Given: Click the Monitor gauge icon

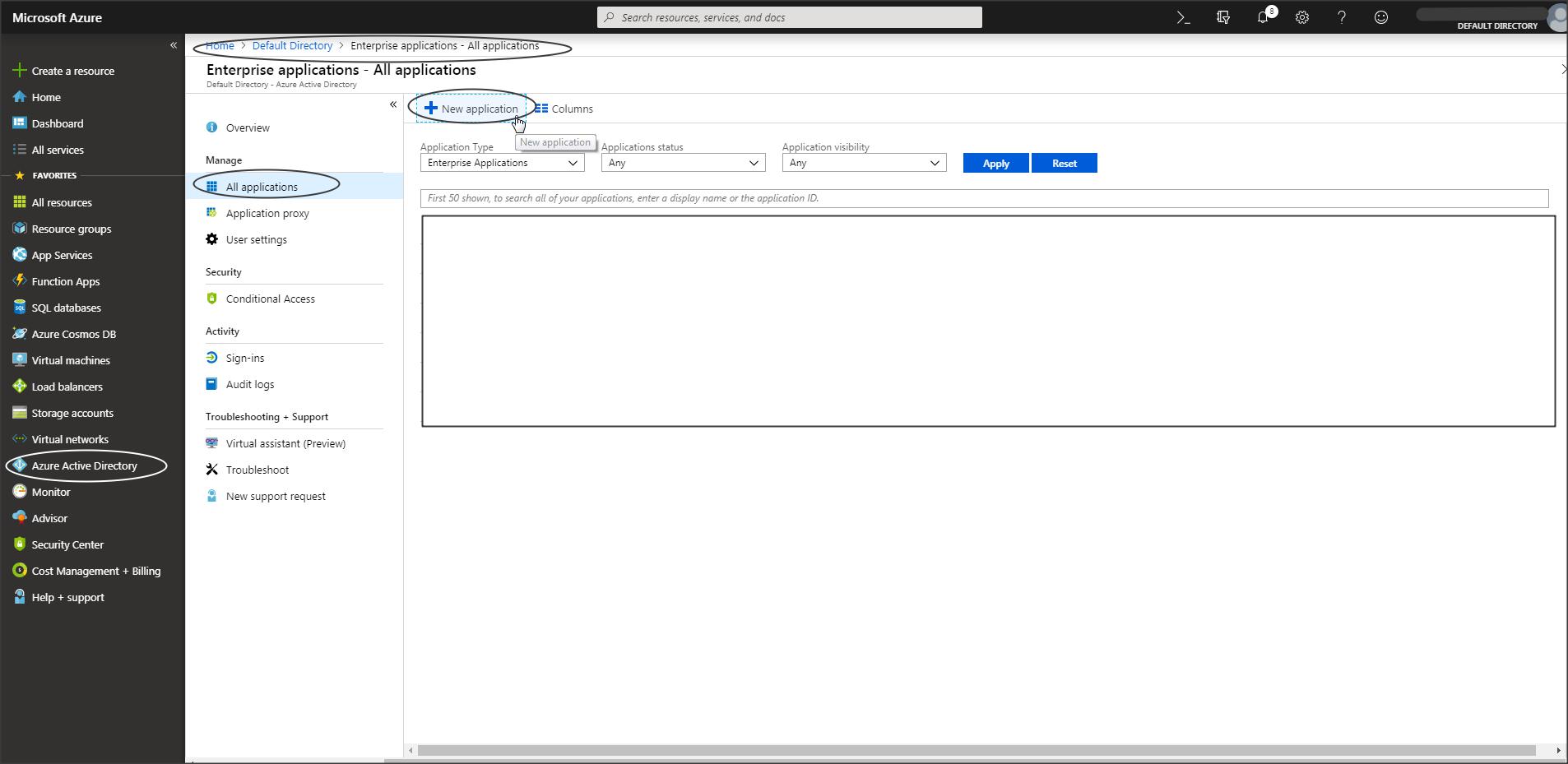Looking at the screenshot, I should pos(20,492).
